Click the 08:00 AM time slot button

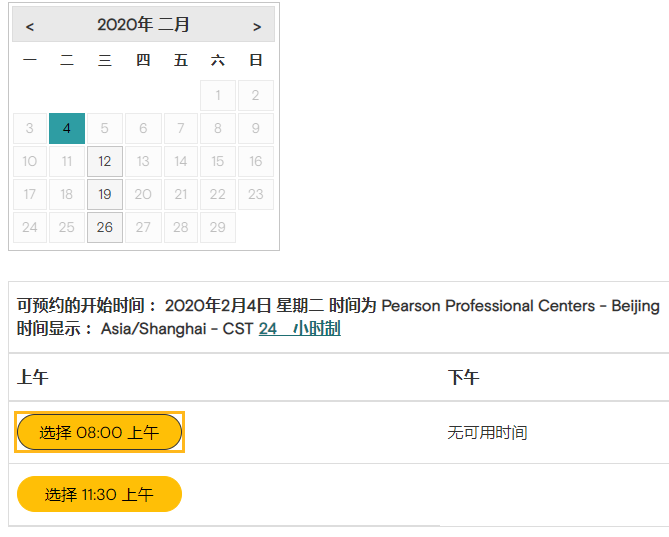(99, 432)
